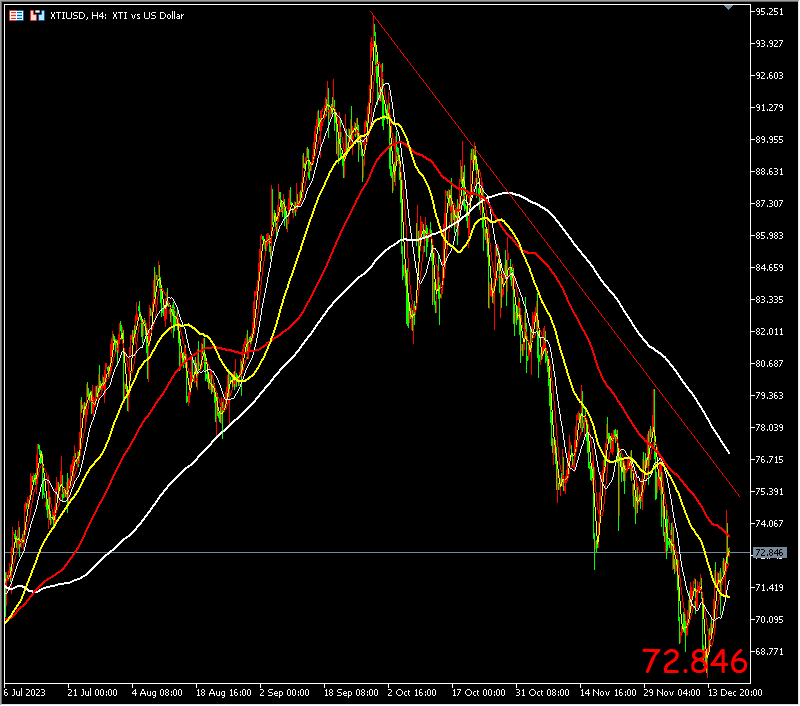
Task: Click price level 79.363 on the scale
Action: coord(769,396)
